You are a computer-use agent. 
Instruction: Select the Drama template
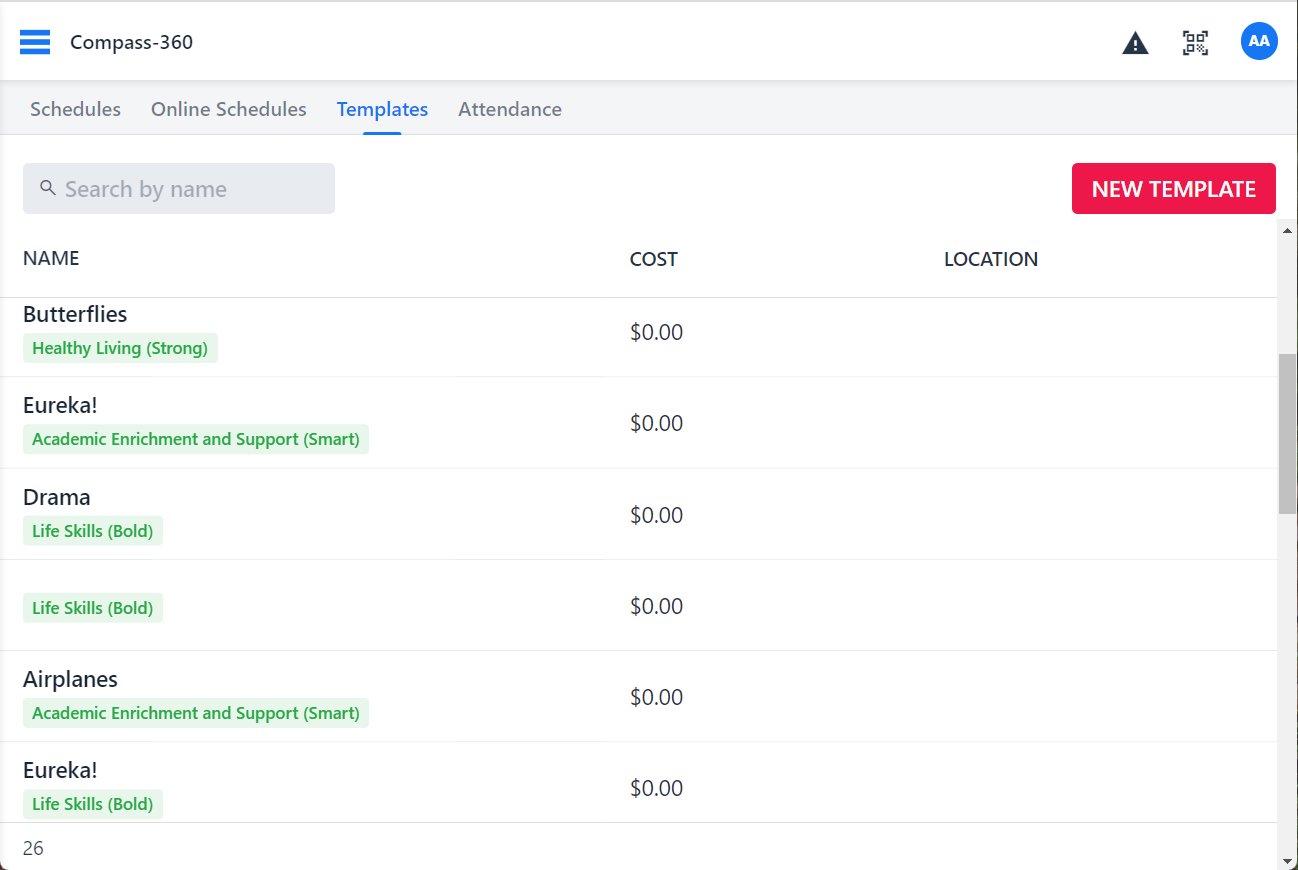coord(57,497)
